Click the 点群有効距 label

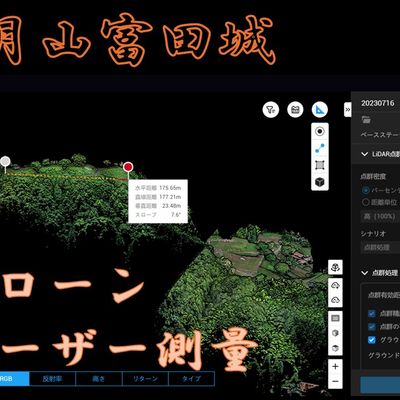tap(384, 295)
